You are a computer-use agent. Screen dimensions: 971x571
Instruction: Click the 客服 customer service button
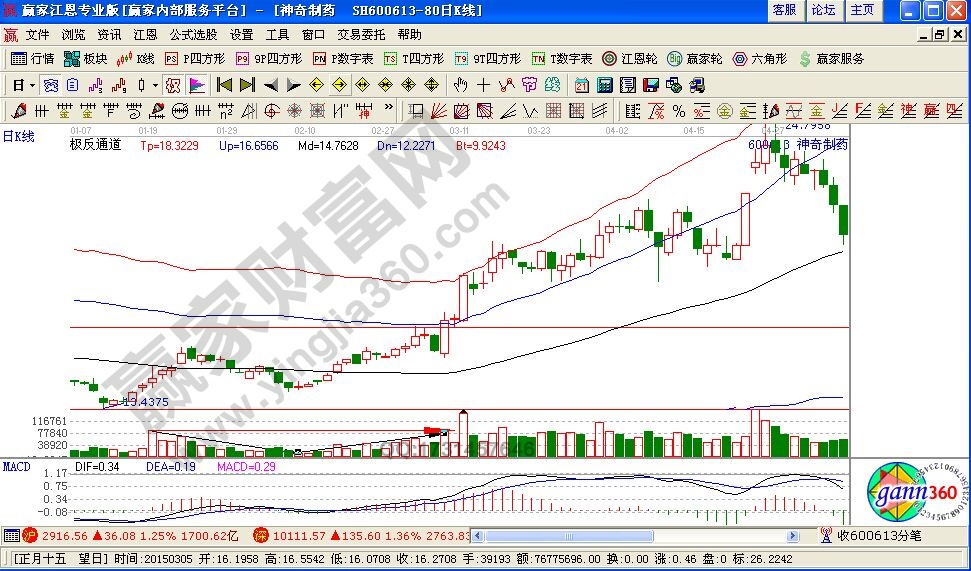click(784, 10)
